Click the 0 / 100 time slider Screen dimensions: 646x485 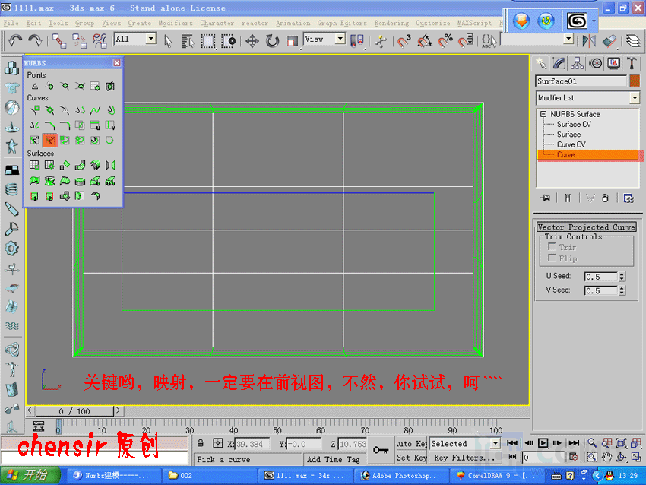[74, 411]
